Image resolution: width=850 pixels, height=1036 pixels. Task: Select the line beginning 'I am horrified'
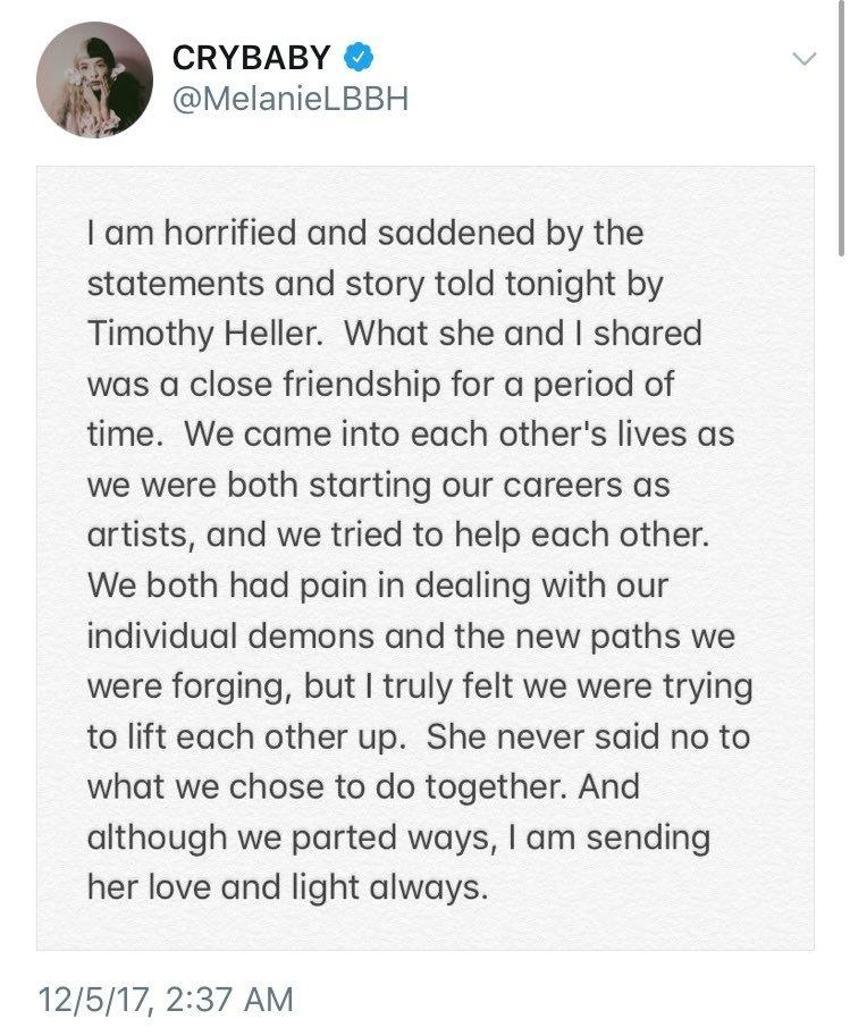point(366,233)
